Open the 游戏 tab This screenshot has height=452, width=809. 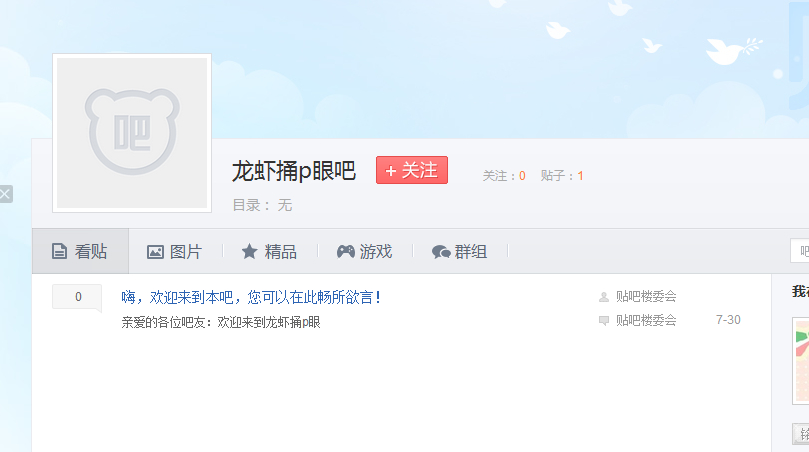click(x=365, y=251)
